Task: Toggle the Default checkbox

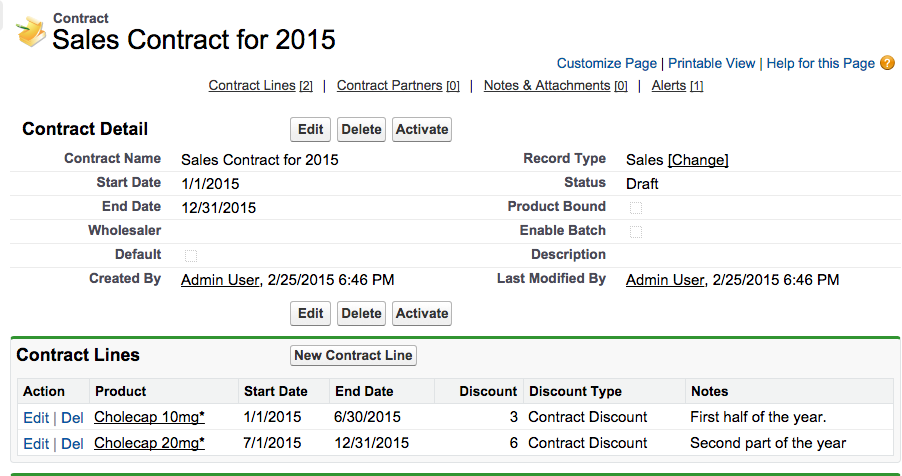Action: pyautogui.click(x=191, y=256)
